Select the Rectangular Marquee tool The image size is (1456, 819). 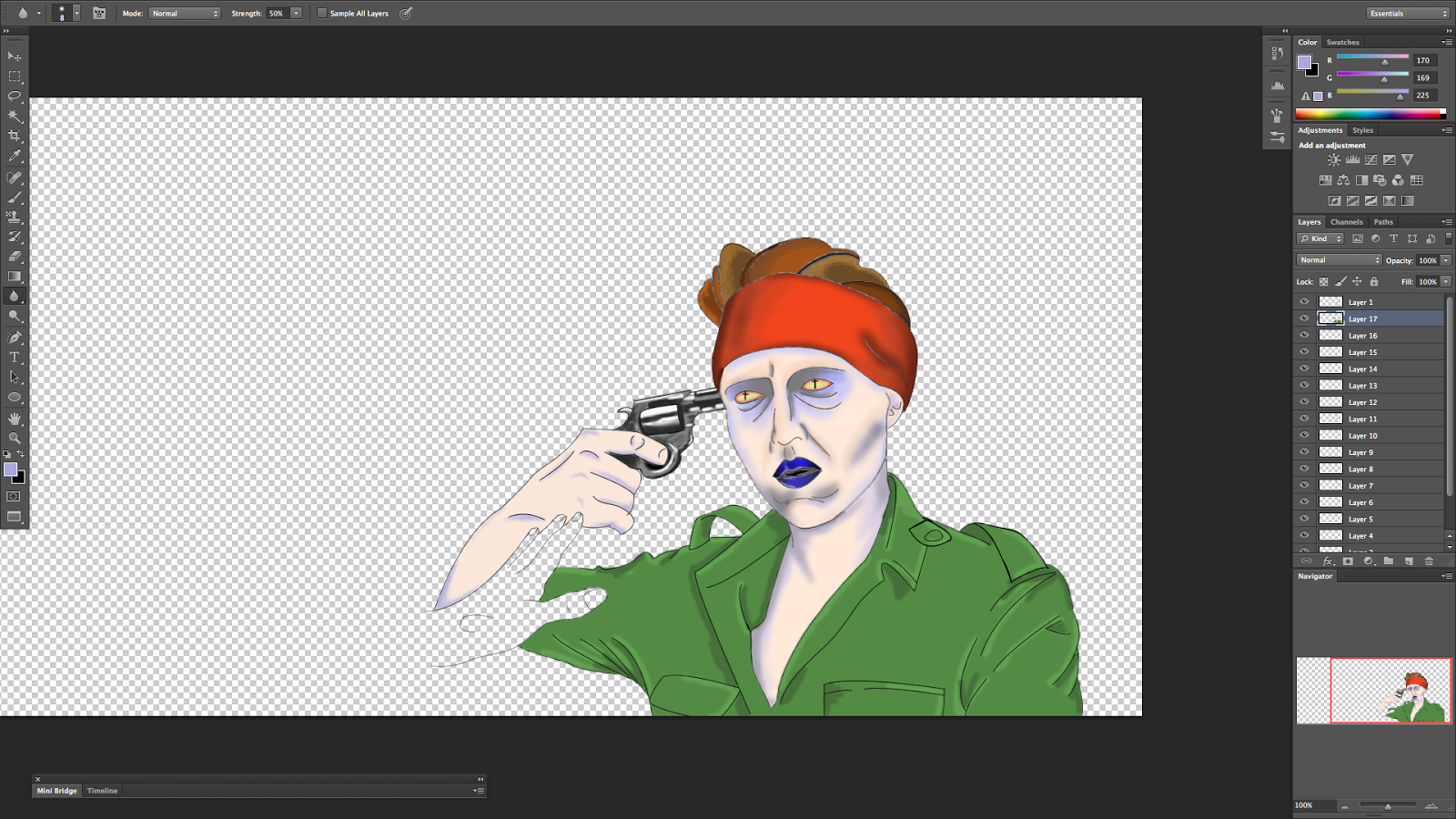15,76
